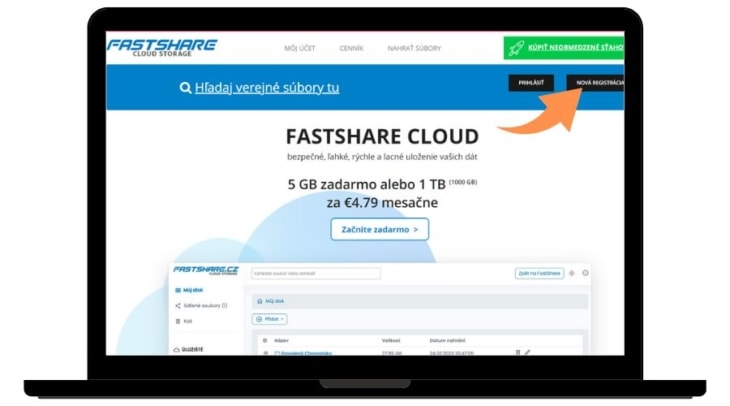Click the PRIHLÁSIŤ button

click(x=530, y=83)
